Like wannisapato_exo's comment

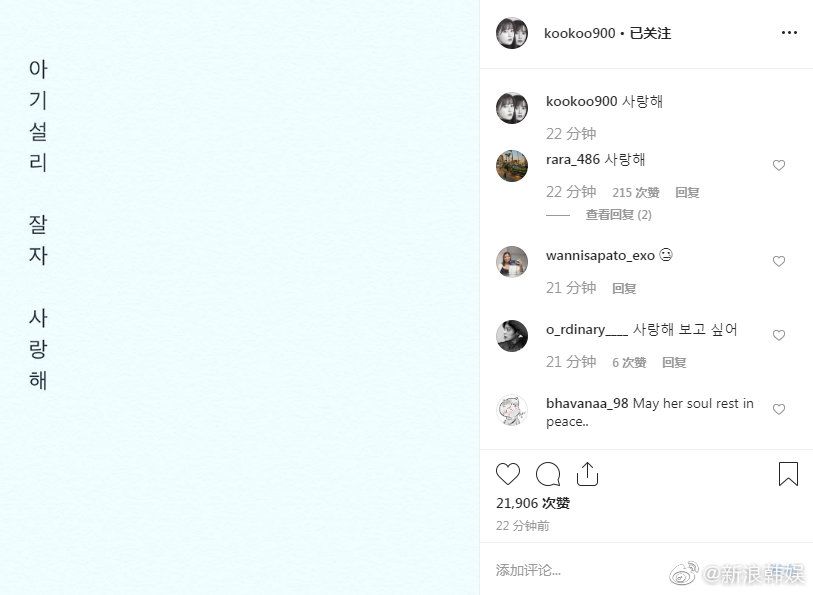pyautogui.click(x=779, y=261)
